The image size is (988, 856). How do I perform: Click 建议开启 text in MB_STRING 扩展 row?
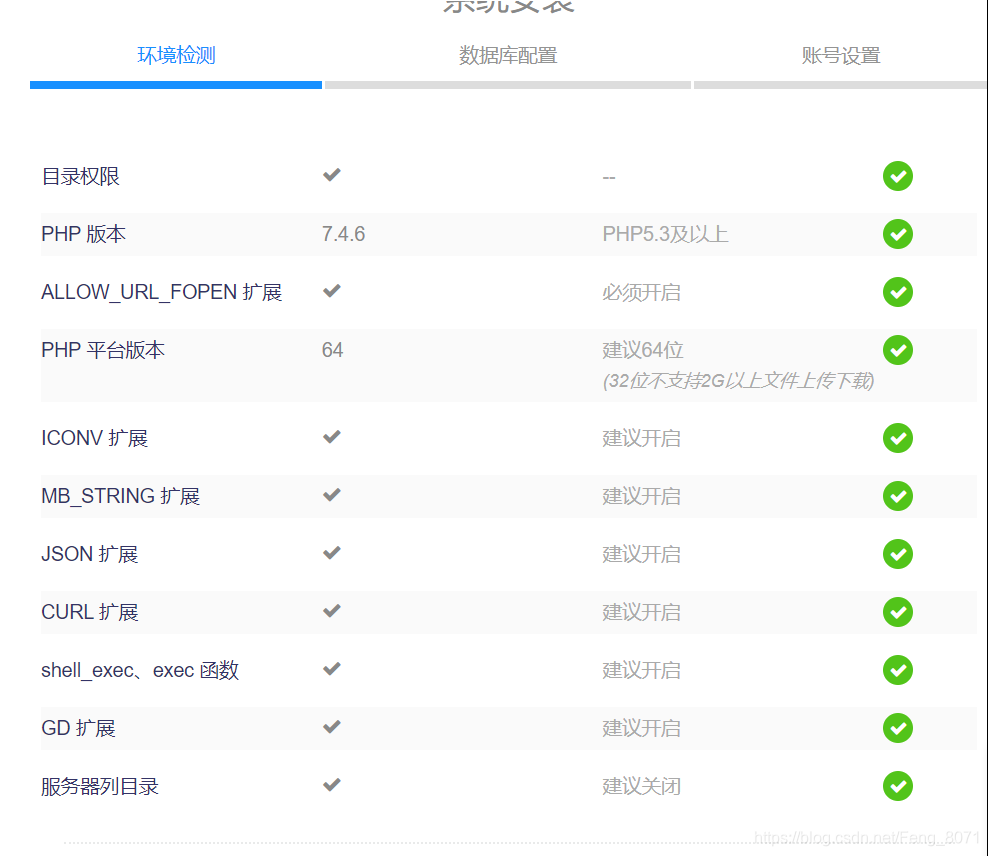[x=641, y=496]
